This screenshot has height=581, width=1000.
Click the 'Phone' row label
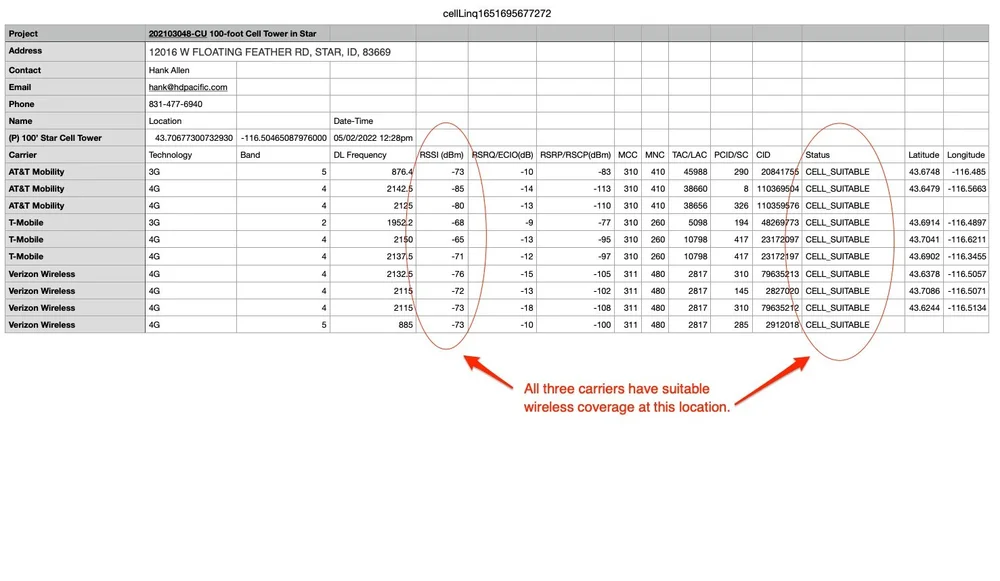click(21, 104)
